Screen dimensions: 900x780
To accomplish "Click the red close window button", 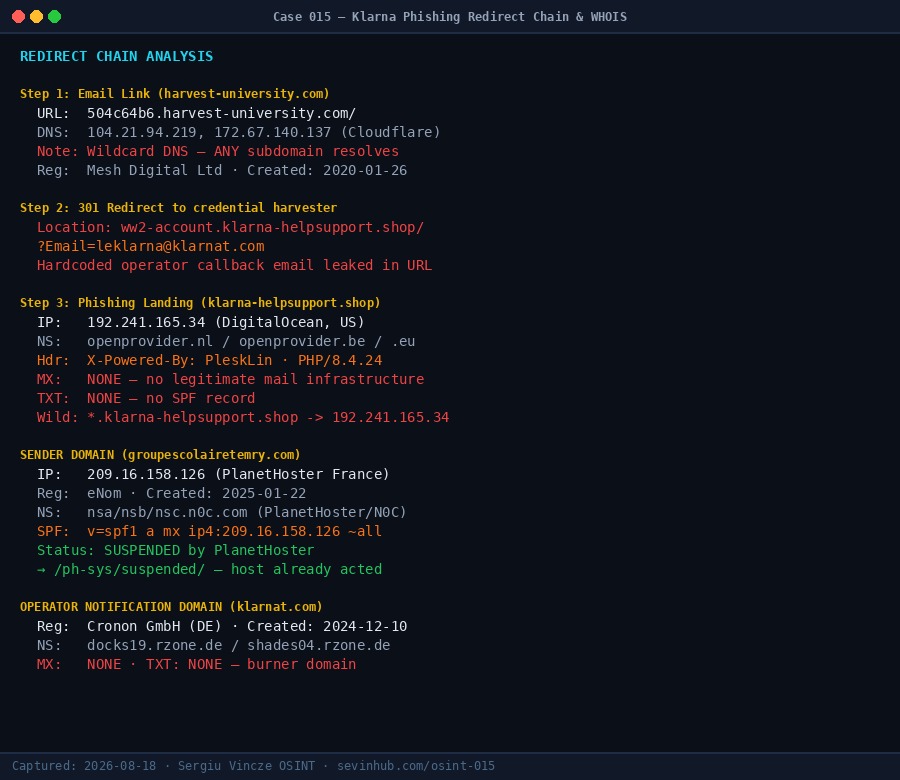I will (18, 17).
